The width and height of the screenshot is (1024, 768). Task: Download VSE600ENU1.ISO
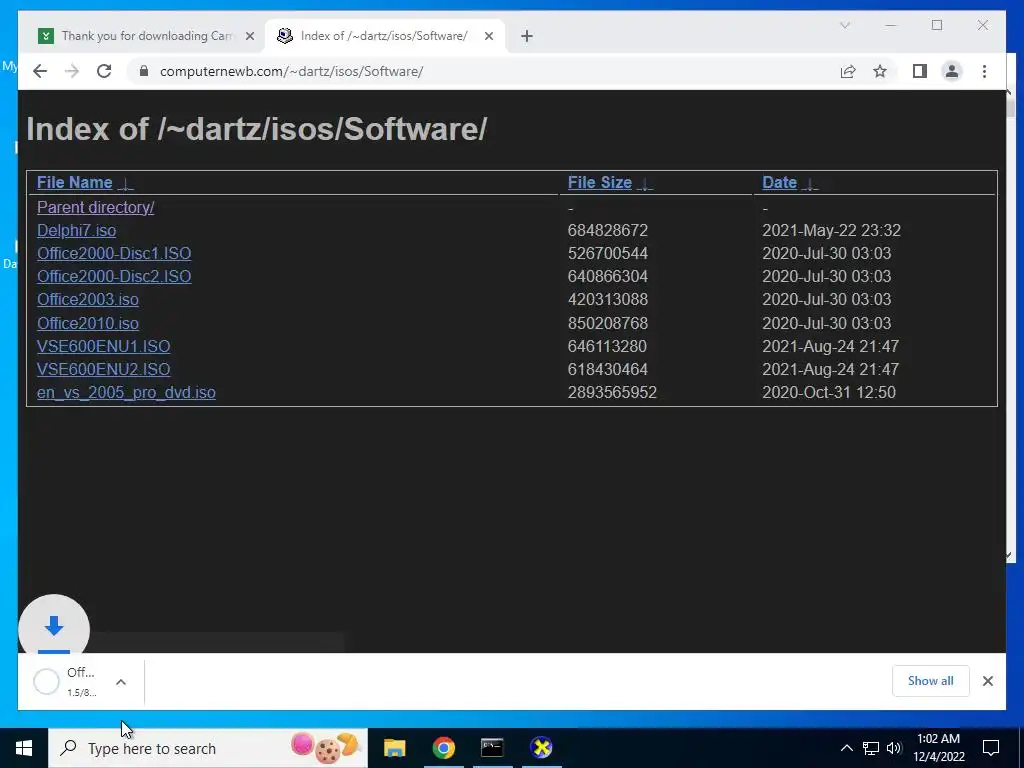click(x=103, y=346)
